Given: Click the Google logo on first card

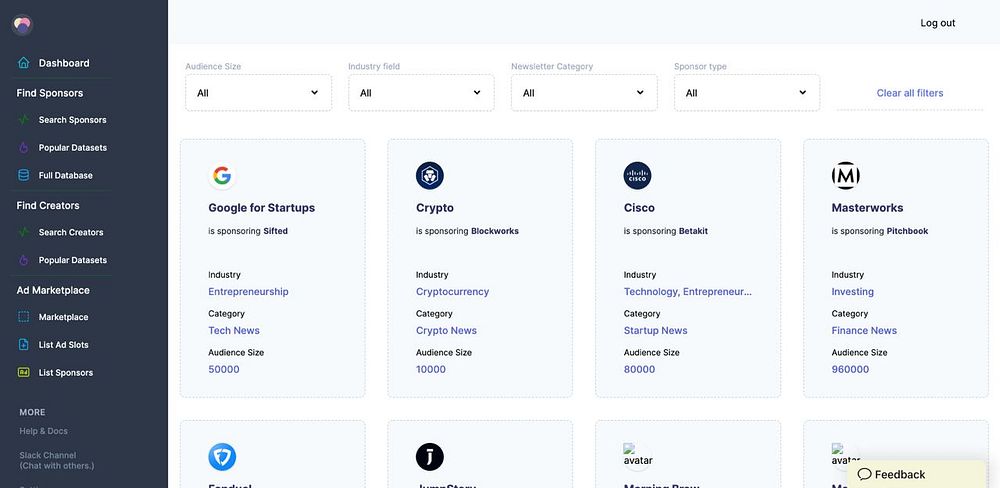Looking at the screenshot, I should (x=222, y=175).
